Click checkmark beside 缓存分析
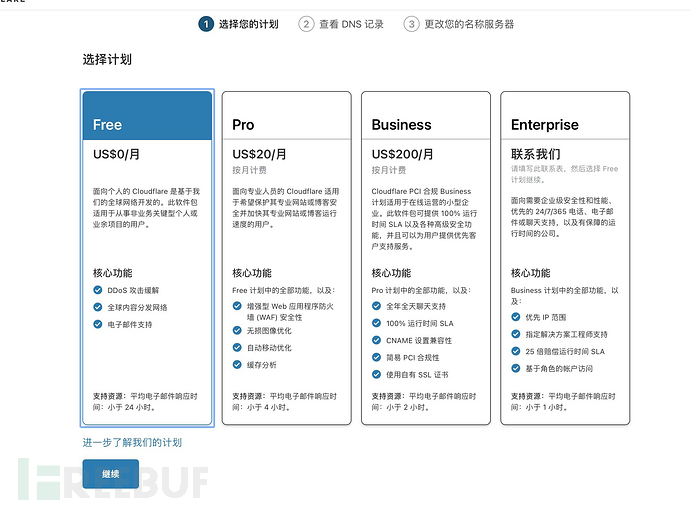 pos(237,364)
